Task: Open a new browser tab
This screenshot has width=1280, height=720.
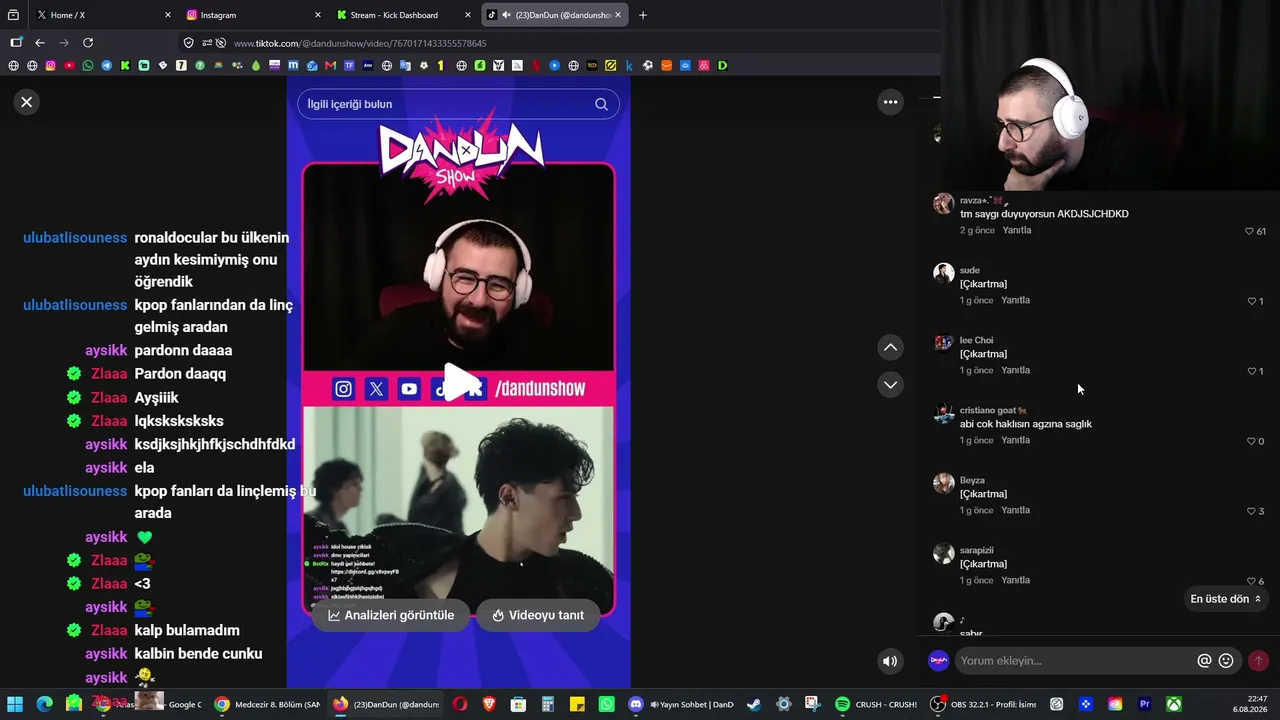Action: point(643,15)
